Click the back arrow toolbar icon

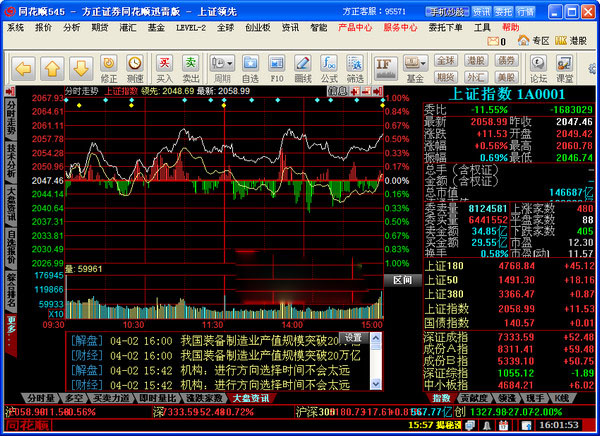point(23,69)
